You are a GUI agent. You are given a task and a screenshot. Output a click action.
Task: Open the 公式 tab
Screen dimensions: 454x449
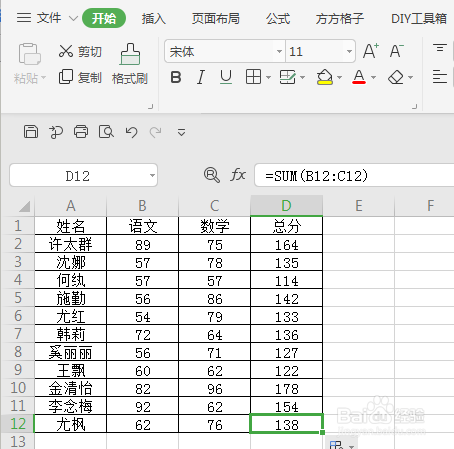(x=278, y=19)
